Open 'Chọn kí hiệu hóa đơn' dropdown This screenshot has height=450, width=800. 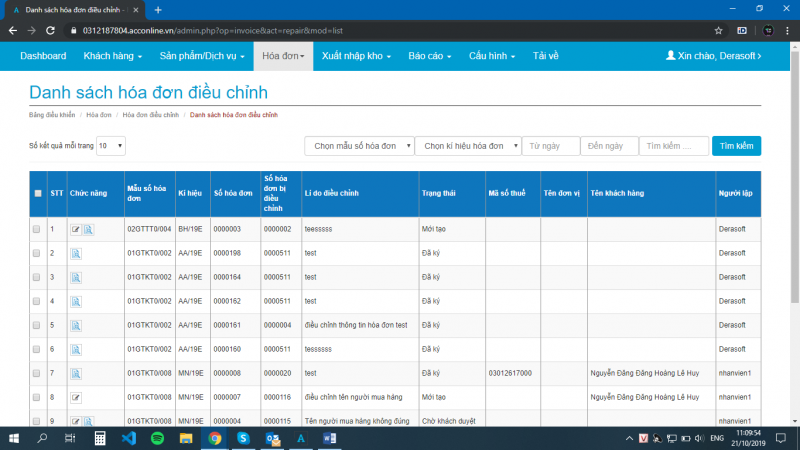(468, 146)
